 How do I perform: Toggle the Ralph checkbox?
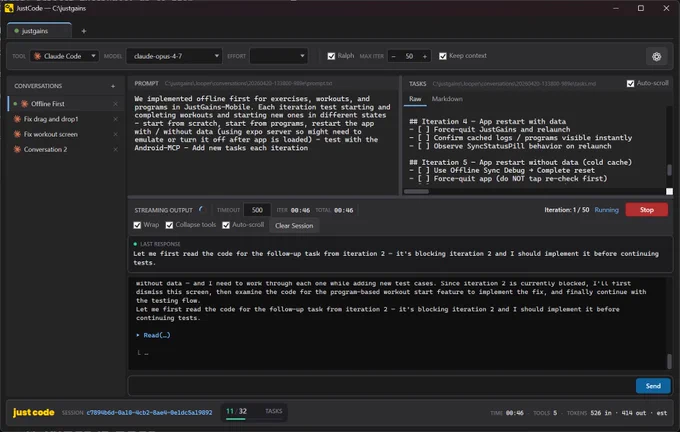coord(331,56)
